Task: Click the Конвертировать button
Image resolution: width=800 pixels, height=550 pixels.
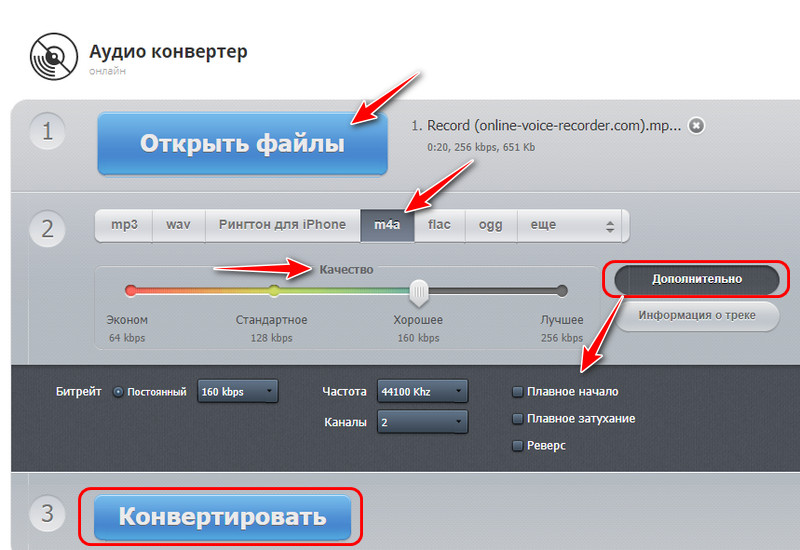Action: pos(222,517)
